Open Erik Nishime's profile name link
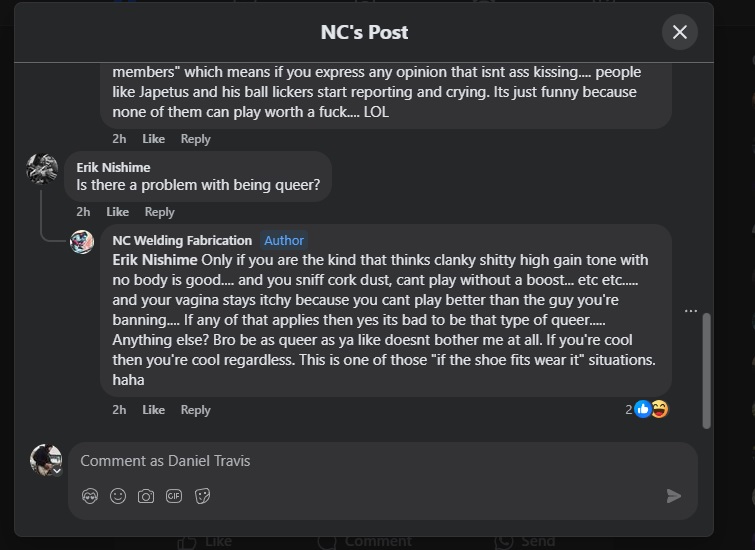The image size is (755, 550). 113,167
